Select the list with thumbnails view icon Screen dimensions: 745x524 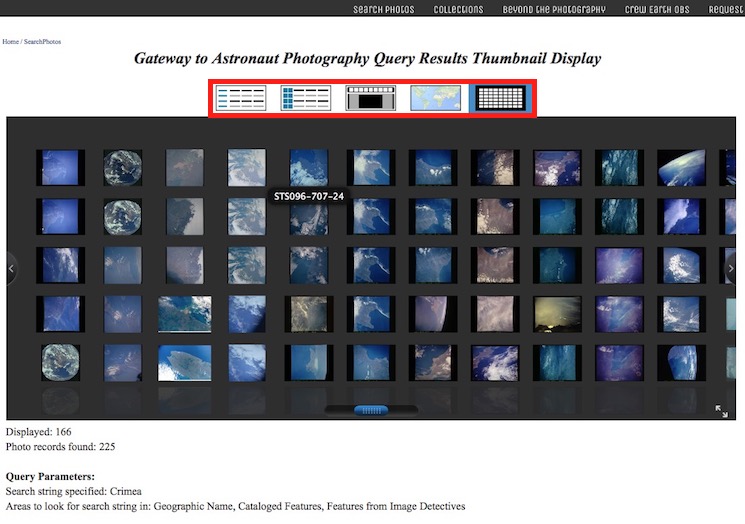pos(305,98)
